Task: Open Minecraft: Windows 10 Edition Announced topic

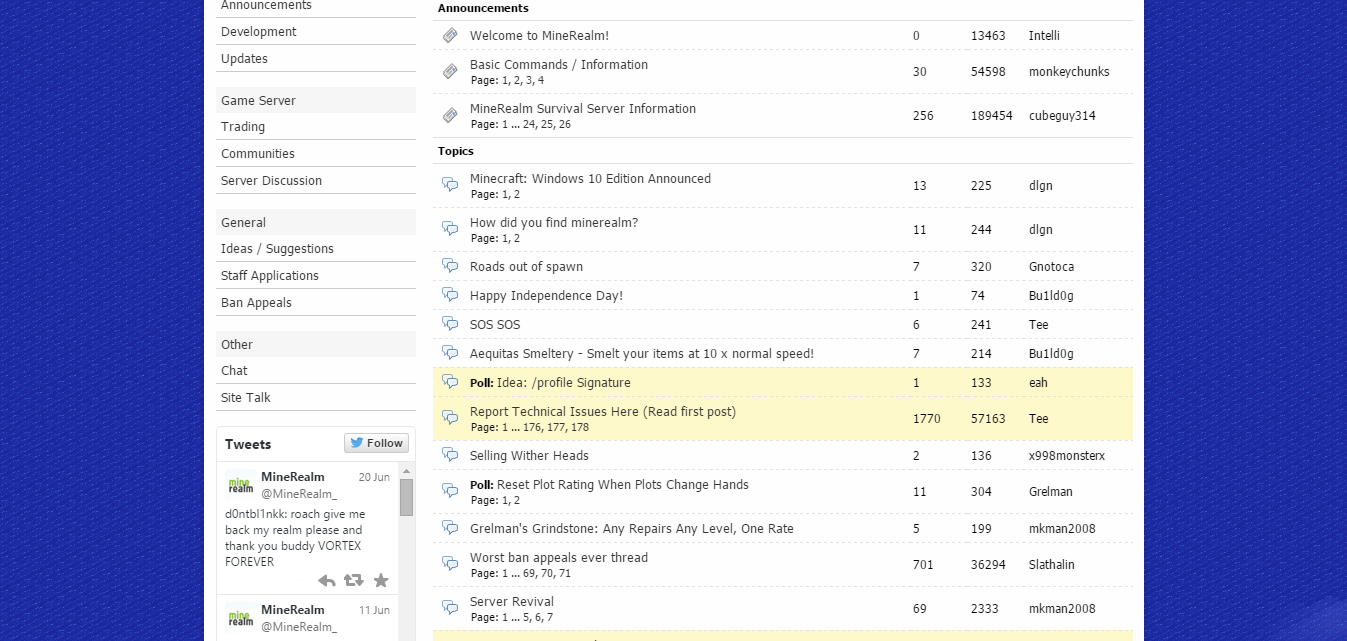Action: 590,179
